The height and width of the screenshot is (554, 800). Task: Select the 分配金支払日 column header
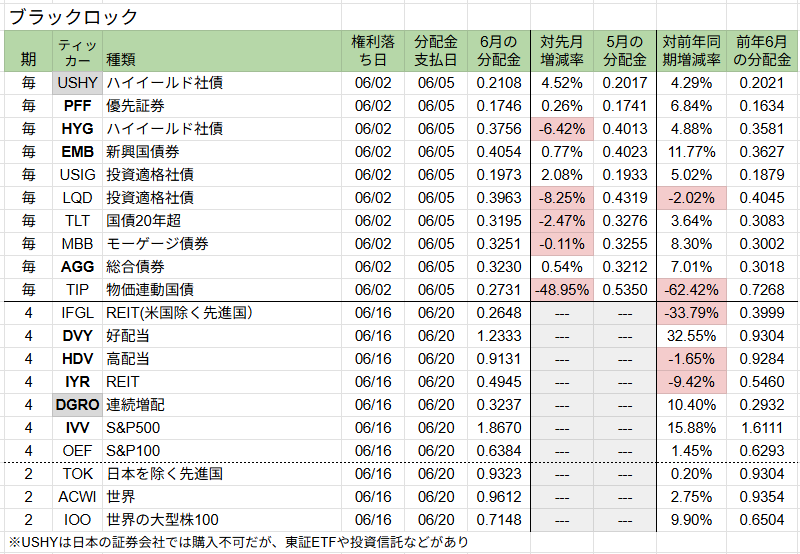(x=436, y=50)
